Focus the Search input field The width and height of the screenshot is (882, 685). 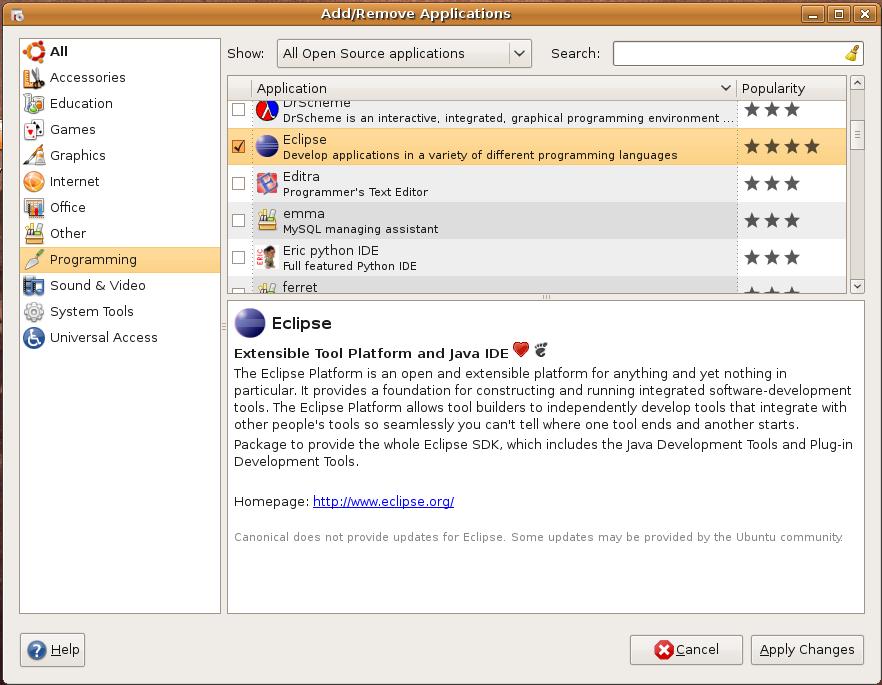[729, 53]
